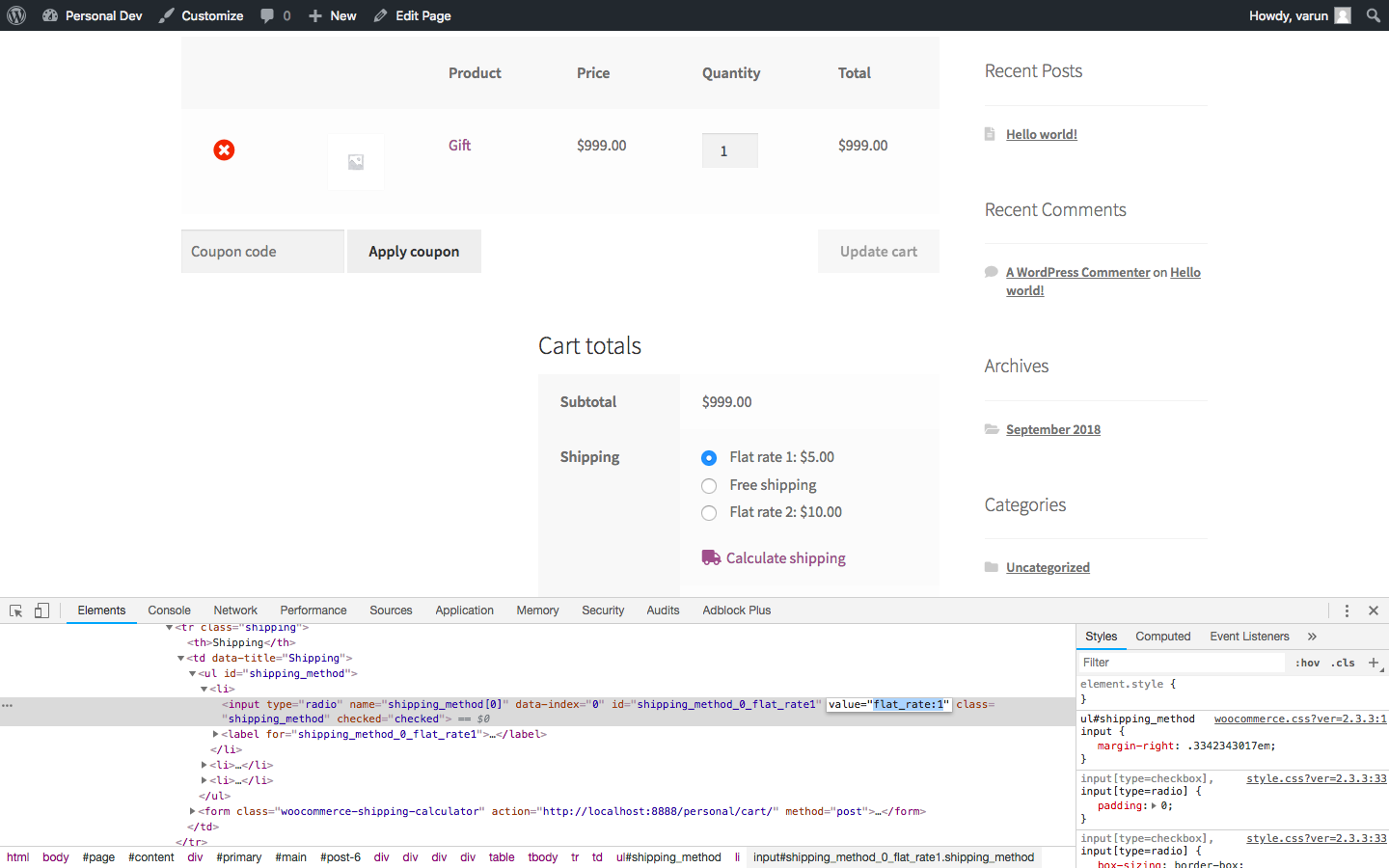Click the user avatar next to Howdy, varun
1389x868 pixels.
(1343, 15)
